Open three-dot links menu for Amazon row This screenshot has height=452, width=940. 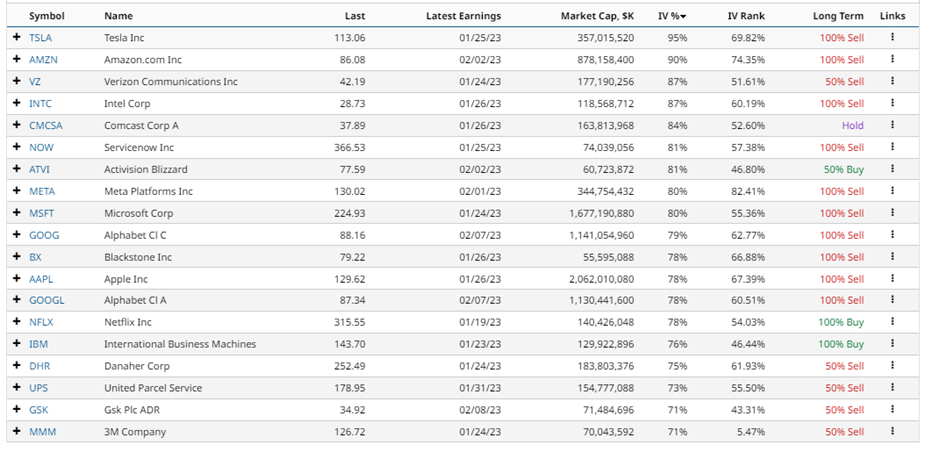click(892, 59)
